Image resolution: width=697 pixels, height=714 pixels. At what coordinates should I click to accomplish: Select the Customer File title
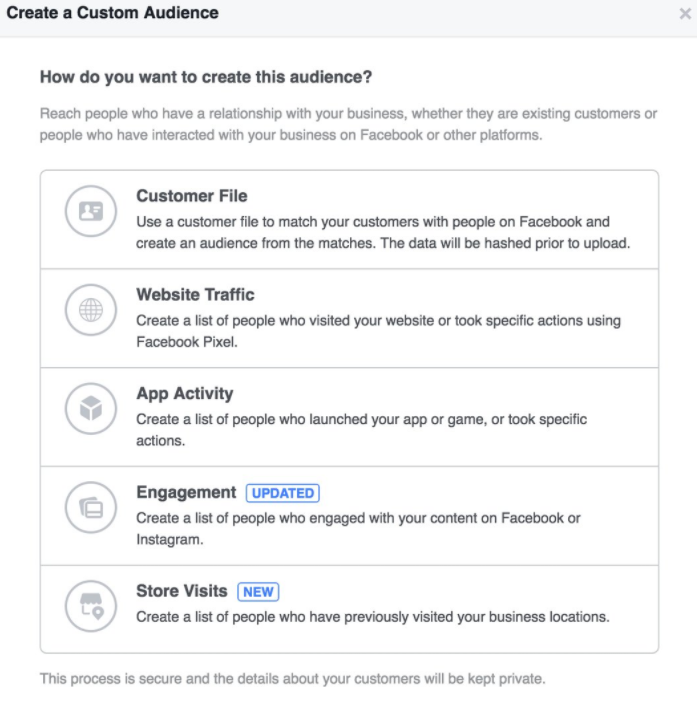point(191,196)
